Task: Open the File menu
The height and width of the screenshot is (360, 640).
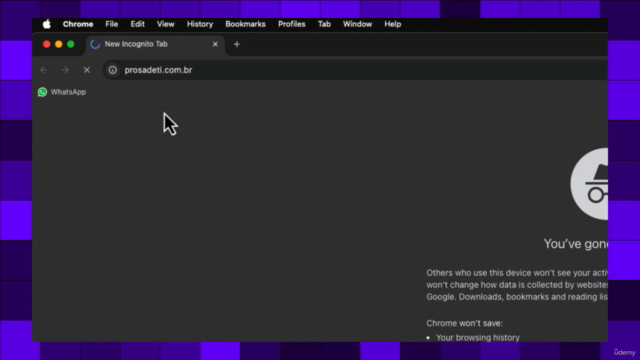Action: click(x=111, y=24)
